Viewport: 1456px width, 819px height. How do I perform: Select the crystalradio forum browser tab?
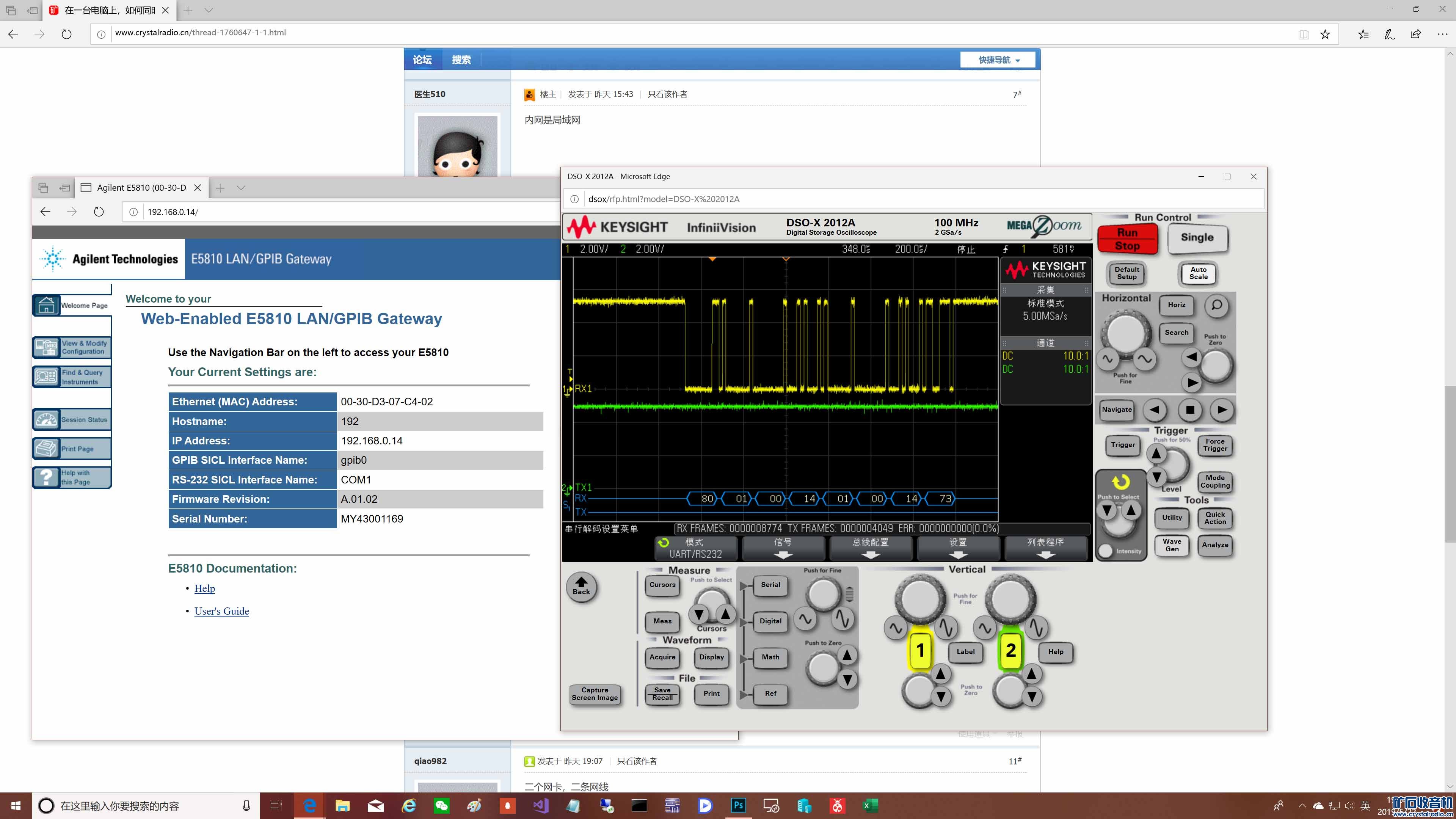[x=109, y=10]
